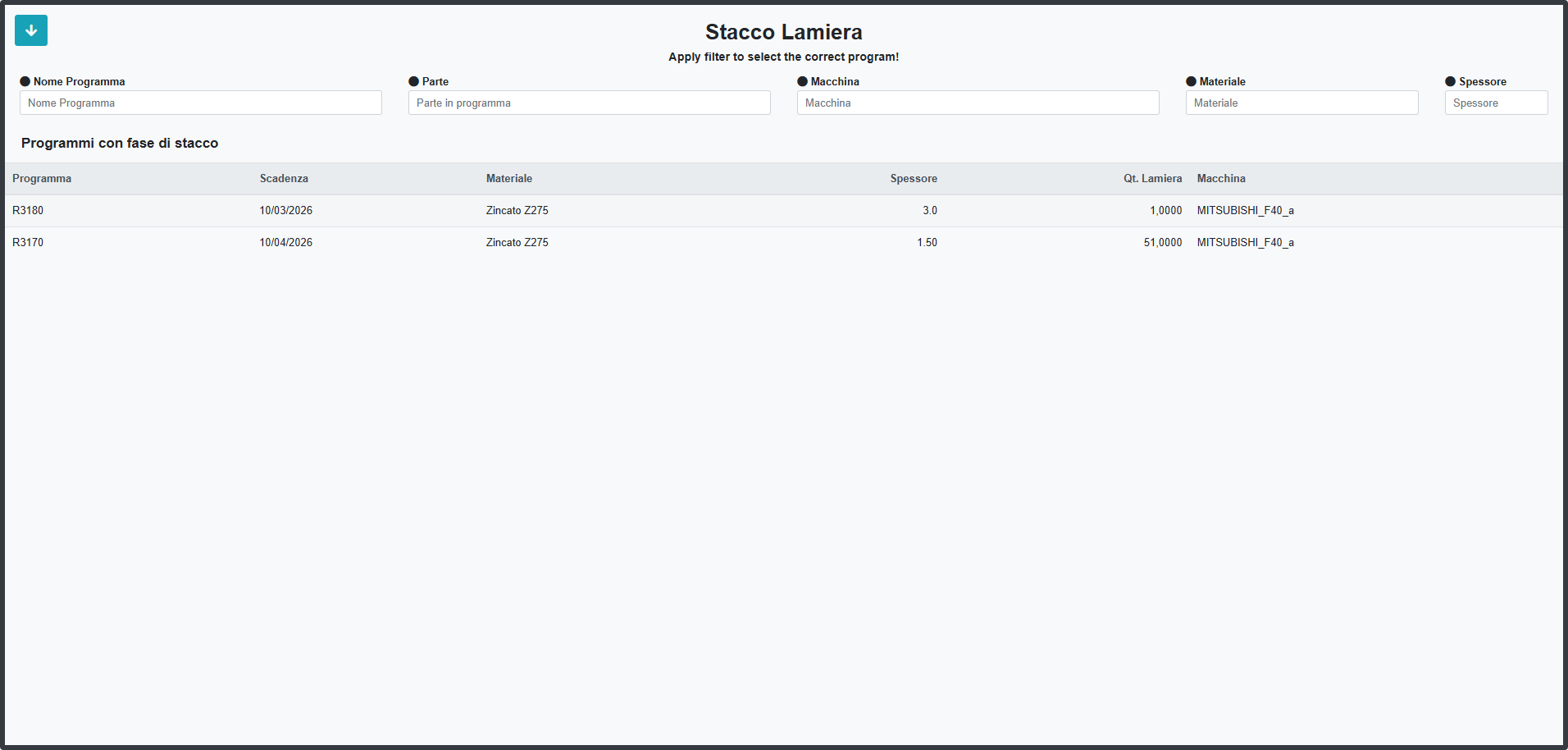Select the Materiale filter input field

coord(1302,103)
